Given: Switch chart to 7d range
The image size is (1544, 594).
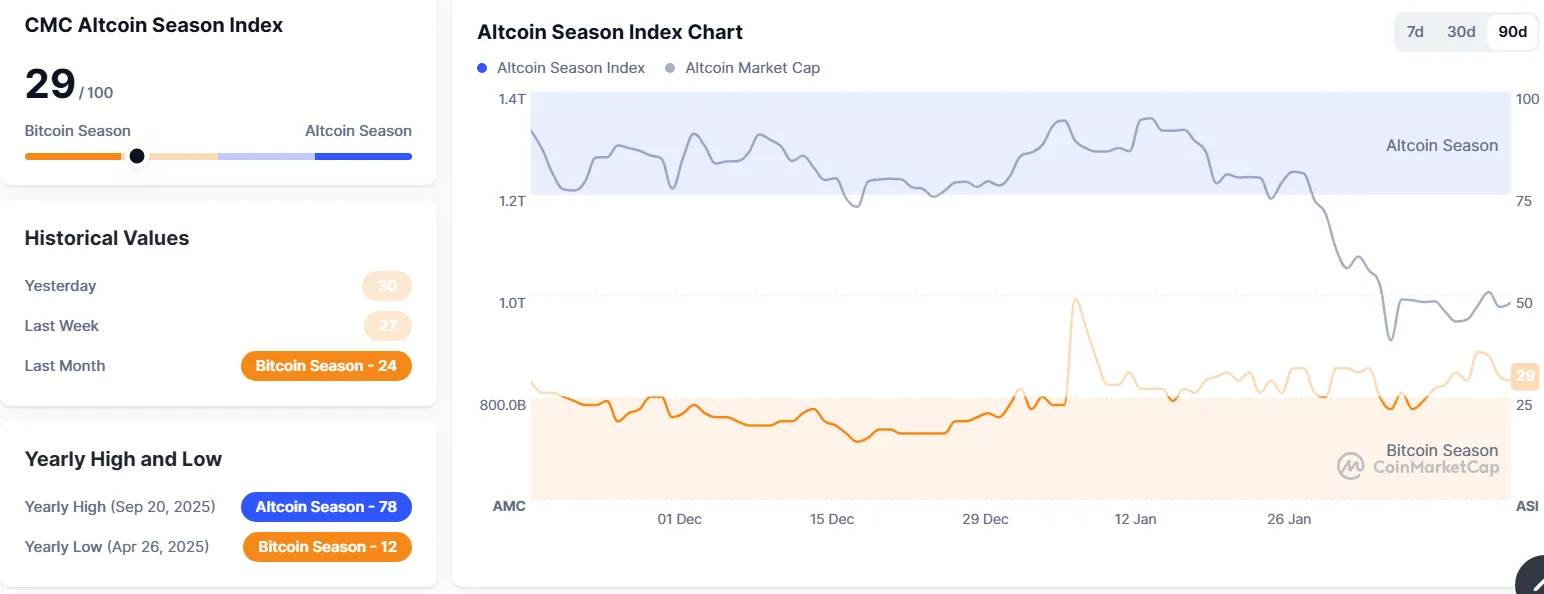Looking at the screenshot, I should click(x=1415, y=32).
